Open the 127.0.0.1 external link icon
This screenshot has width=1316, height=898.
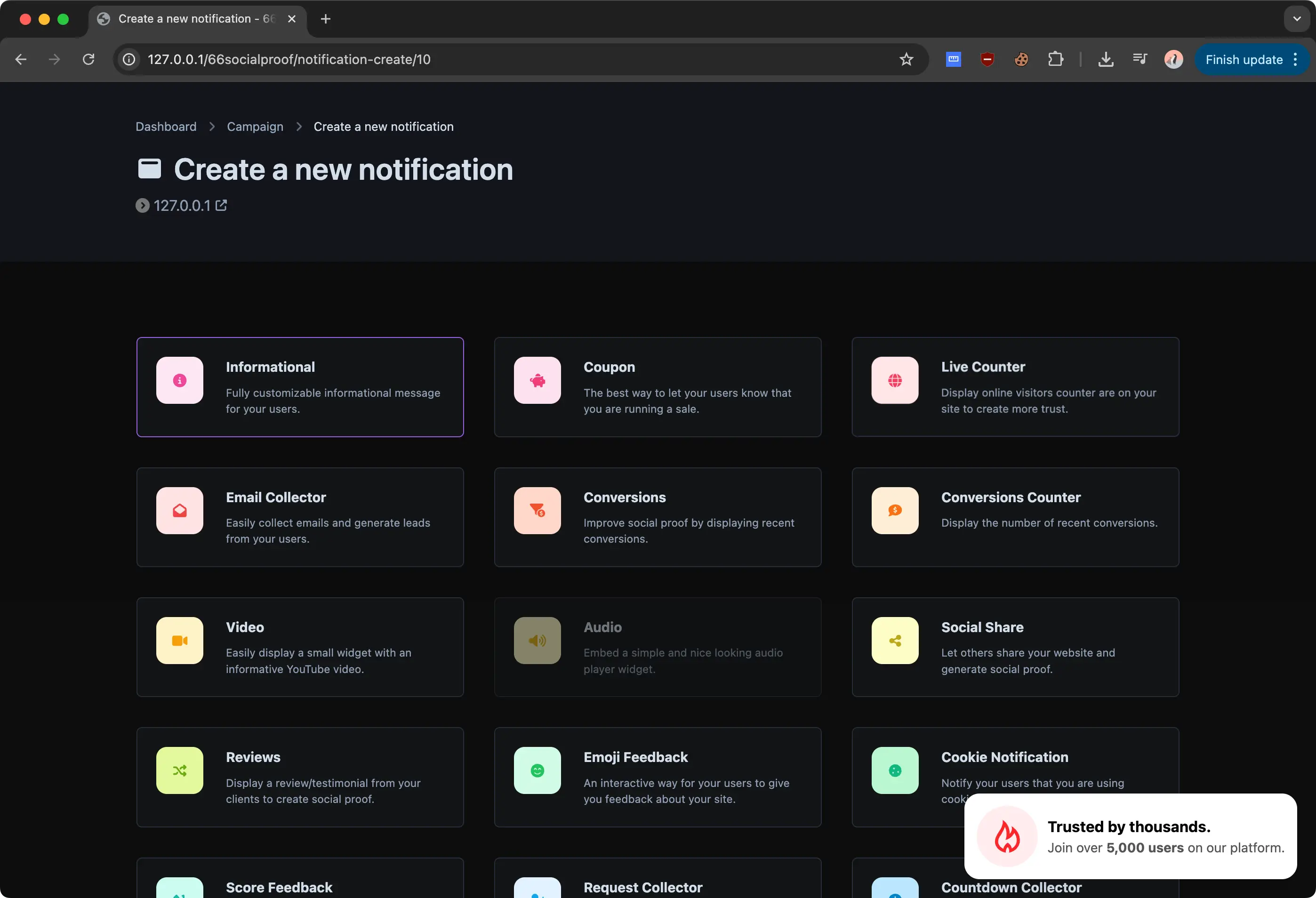pyautogui.click(x=221, y=206)
